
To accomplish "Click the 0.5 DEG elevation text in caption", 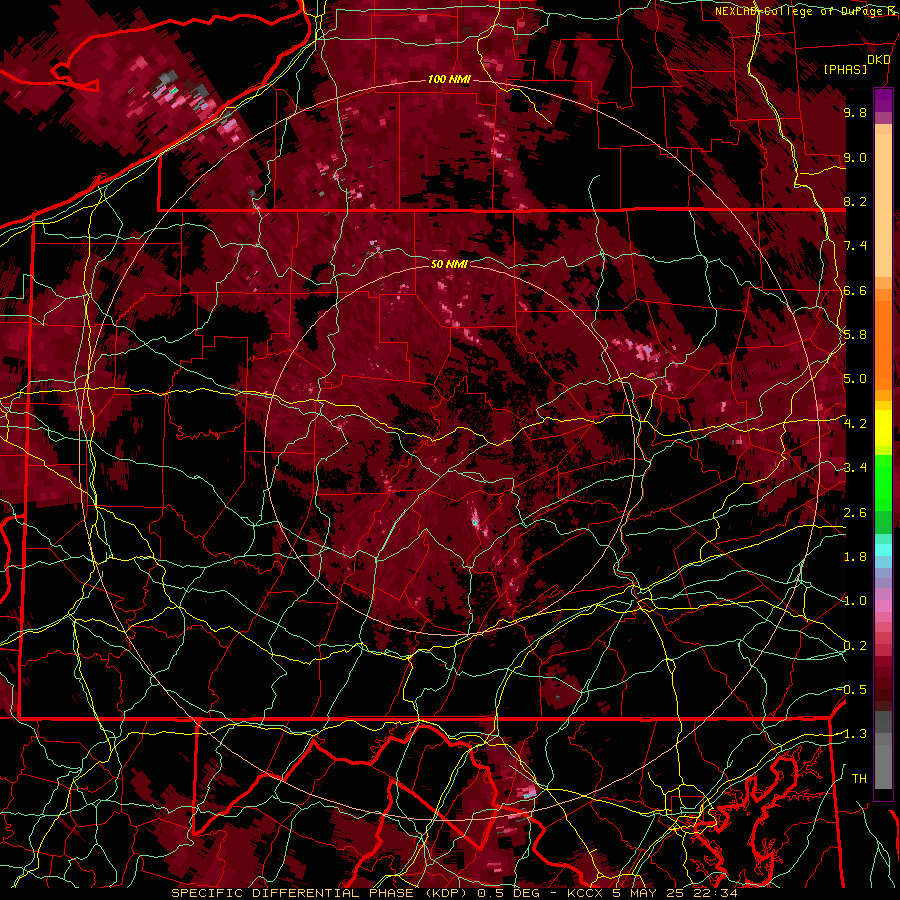I will [x=510, y=893].
